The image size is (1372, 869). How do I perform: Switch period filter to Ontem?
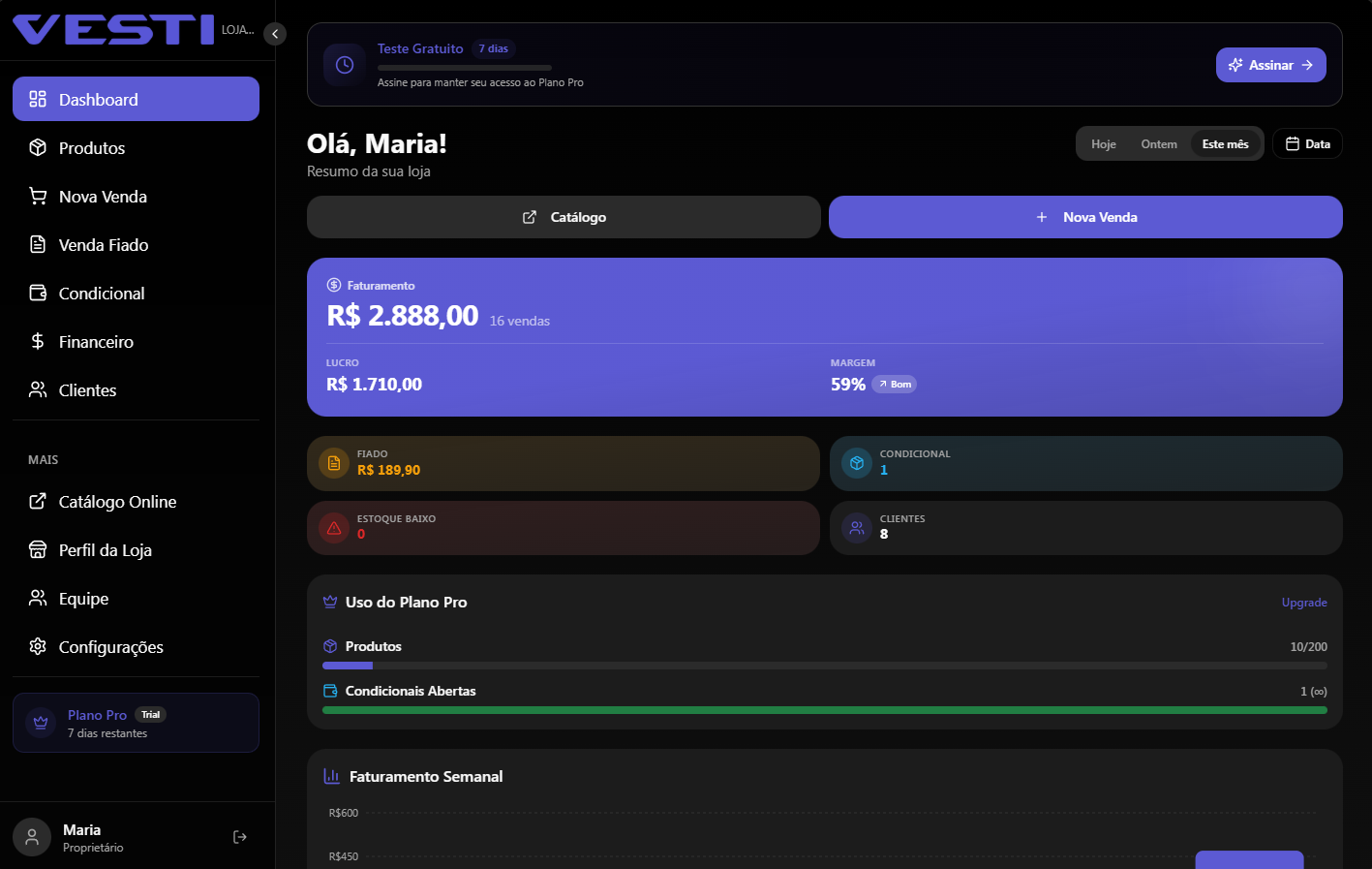click(x=1158, y=144)
